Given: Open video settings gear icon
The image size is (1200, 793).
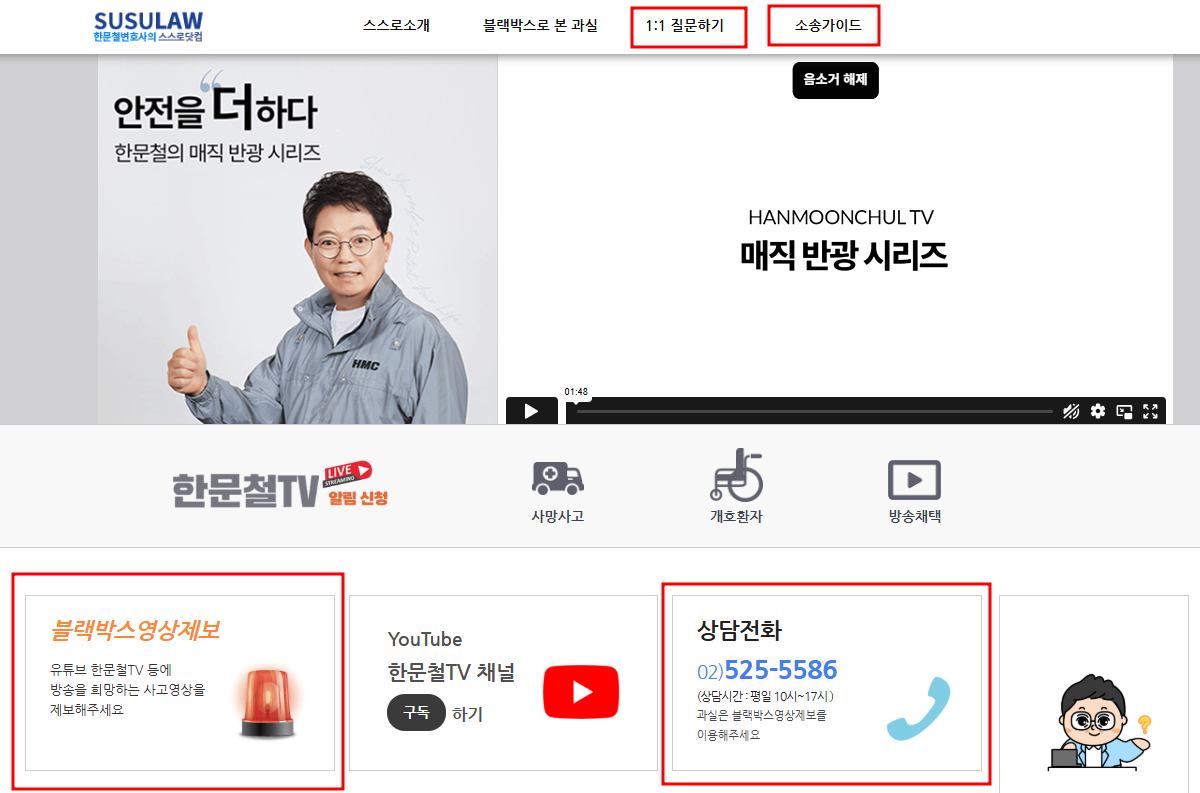Looking at the screenshot, I should [1098, 411].
